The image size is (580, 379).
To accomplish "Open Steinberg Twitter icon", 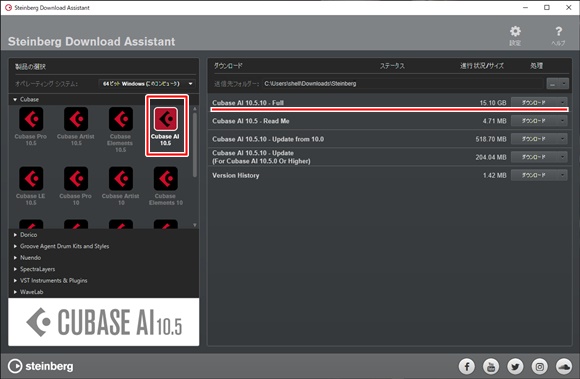I will [x=515, y=366].
